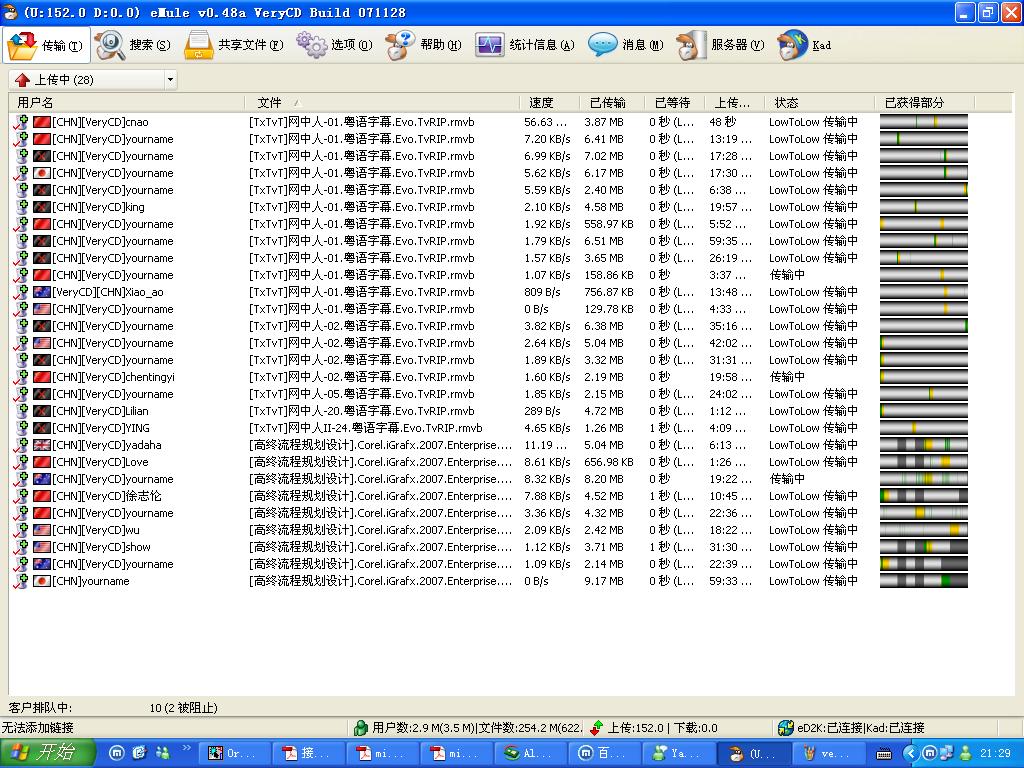
Task: Open the Windows 开始 start button
Action: point(48,753)
